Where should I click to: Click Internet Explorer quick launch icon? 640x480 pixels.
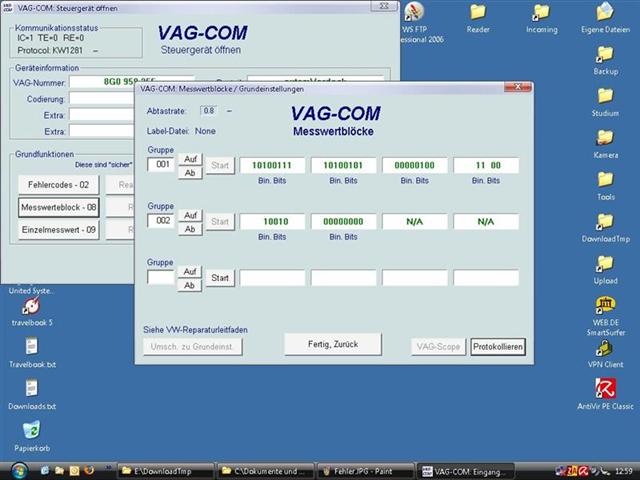(x=44, y=471)
